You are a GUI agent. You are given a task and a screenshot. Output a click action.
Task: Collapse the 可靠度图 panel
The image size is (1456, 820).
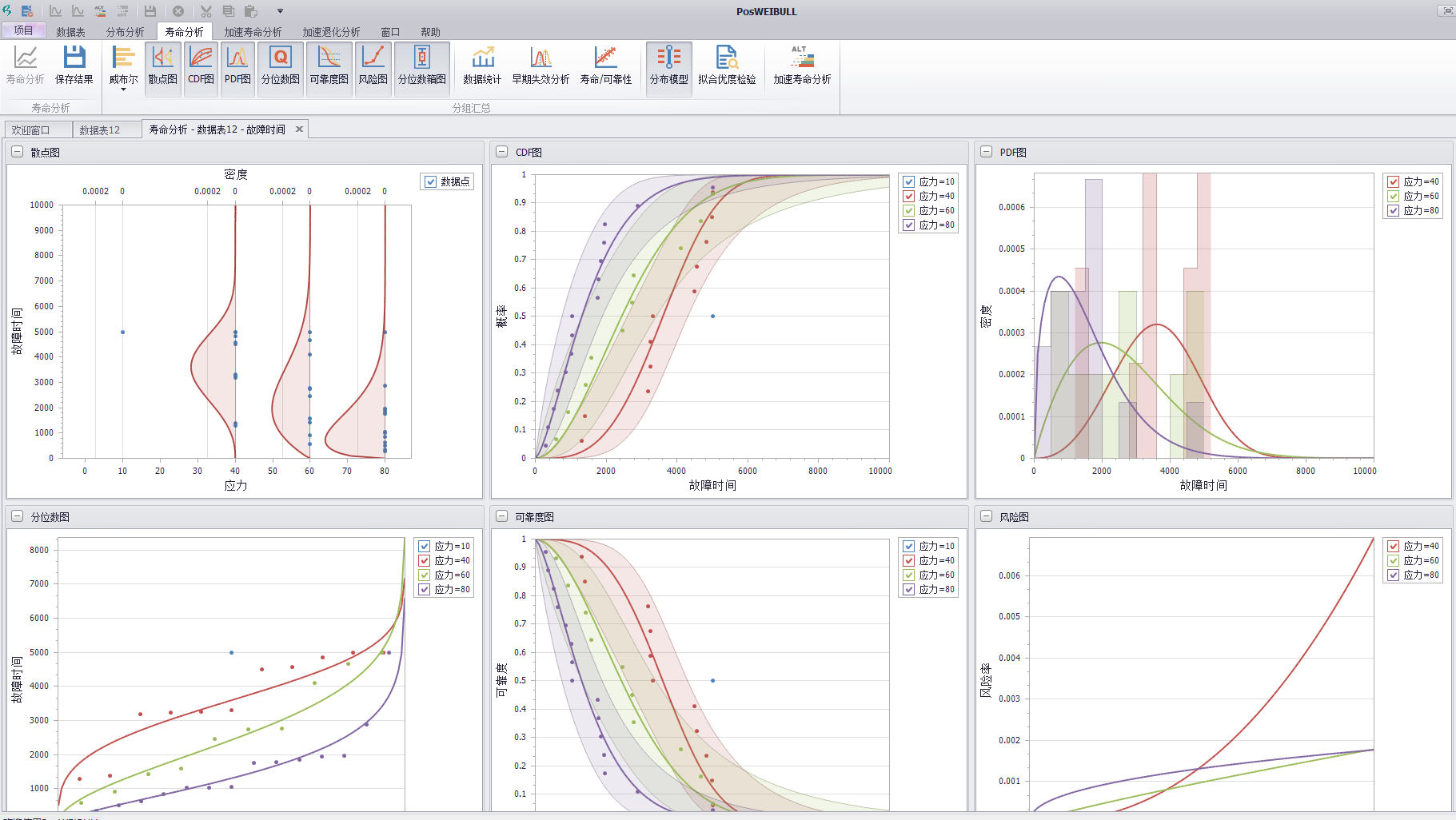501,516
